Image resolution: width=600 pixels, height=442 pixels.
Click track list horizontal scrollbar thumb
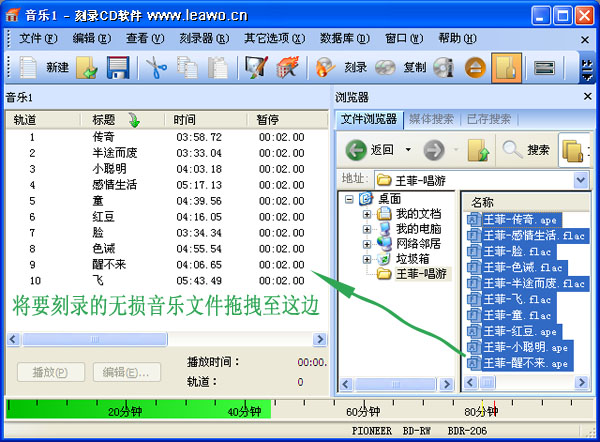[x=95, y=339]
